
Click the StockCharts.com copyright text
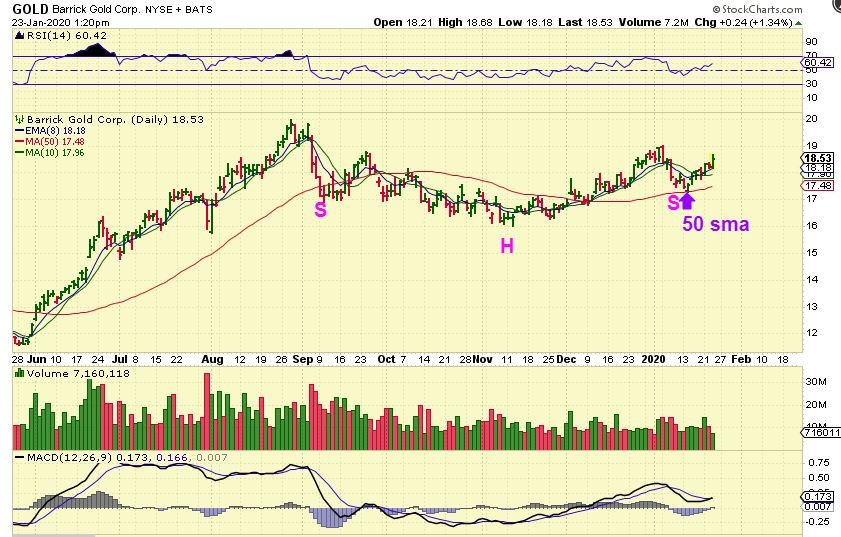click(x=757, y=9)
